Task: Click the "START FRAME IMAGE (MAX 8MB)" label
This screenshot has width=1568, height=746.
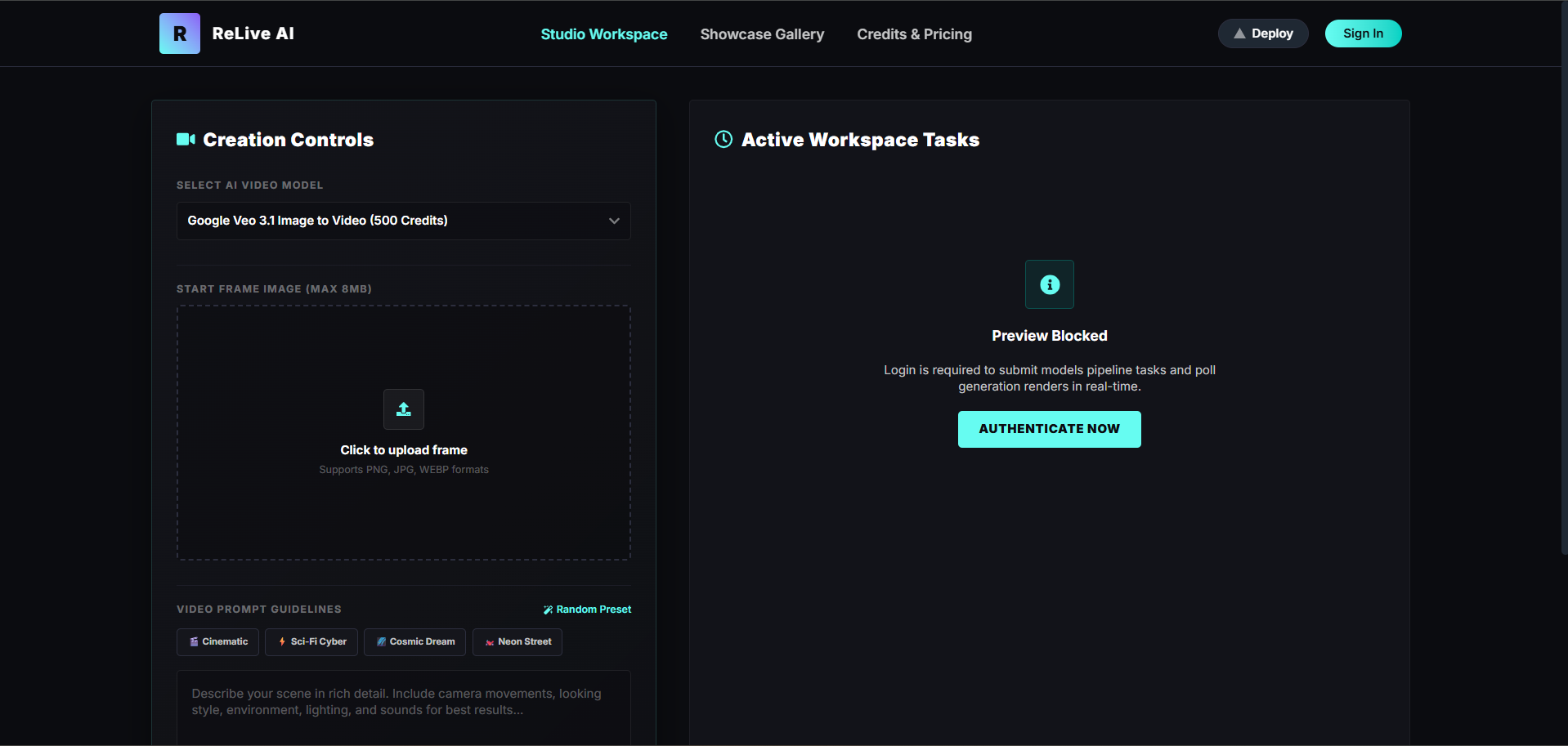Action: (274, 289)
